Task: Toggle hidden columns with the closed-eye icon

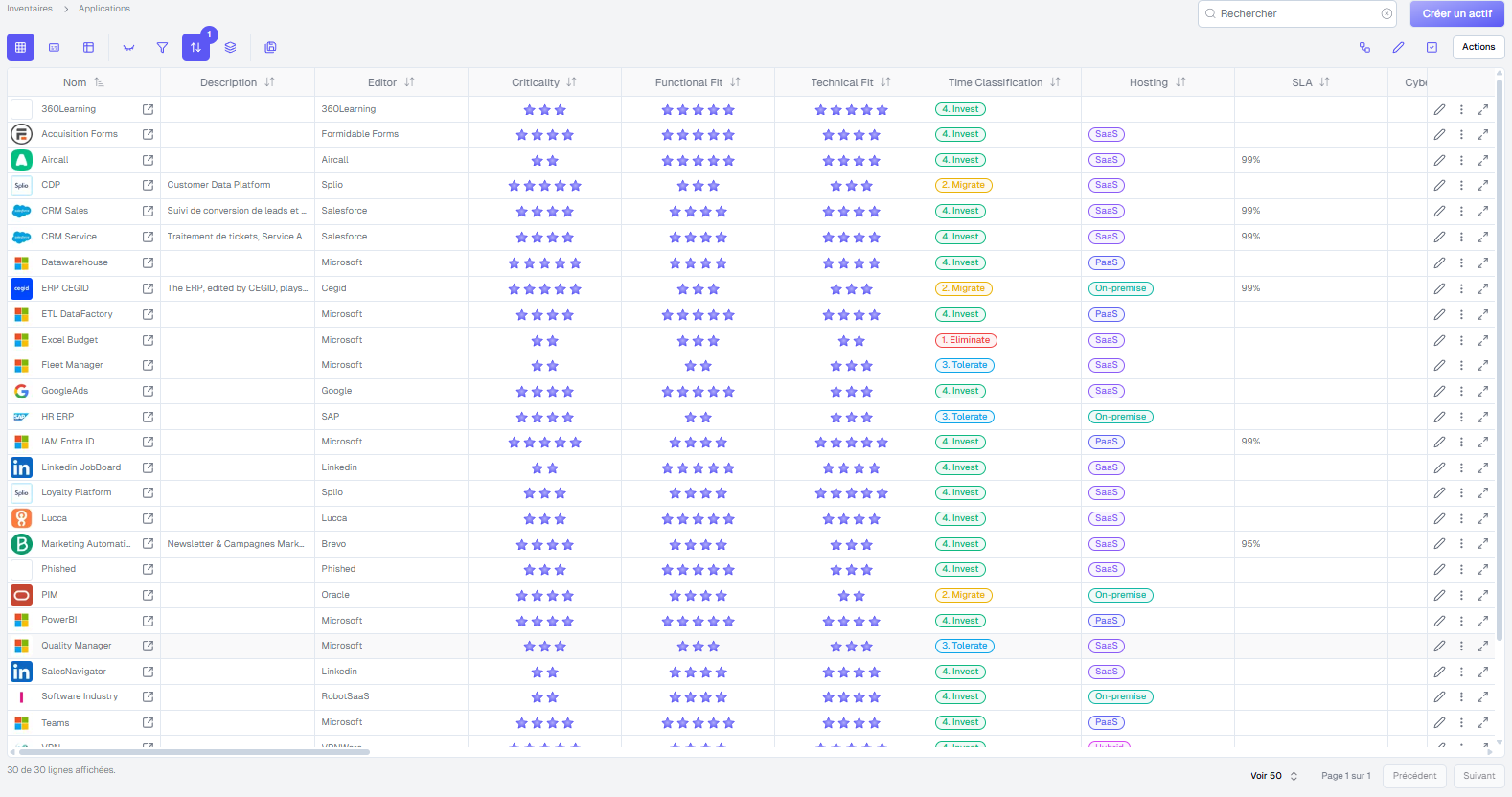Action: coord(128,47)
